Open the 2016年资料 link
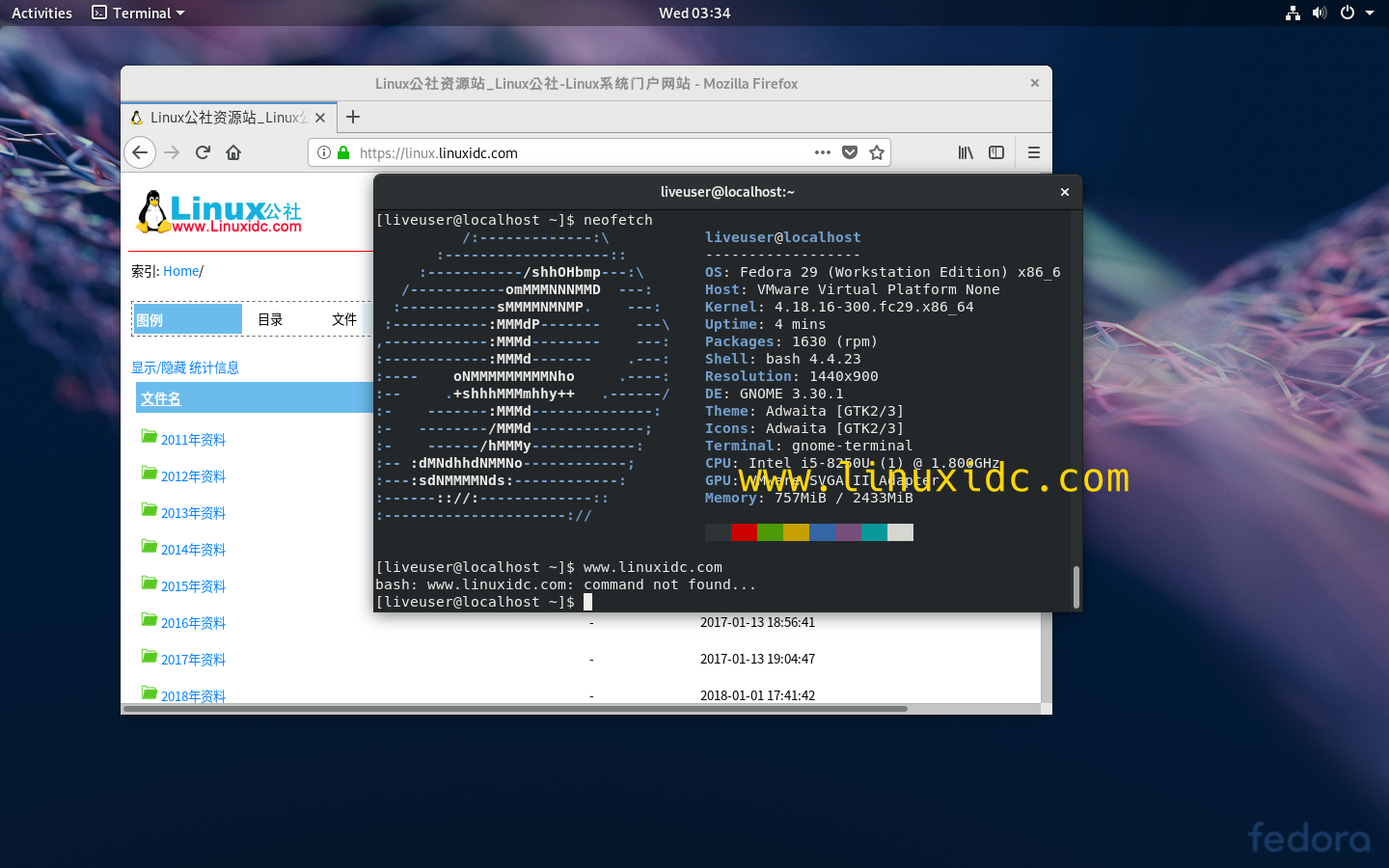Screen dimensions: 1389x868 pyautogui.click(x=193, y=623)
